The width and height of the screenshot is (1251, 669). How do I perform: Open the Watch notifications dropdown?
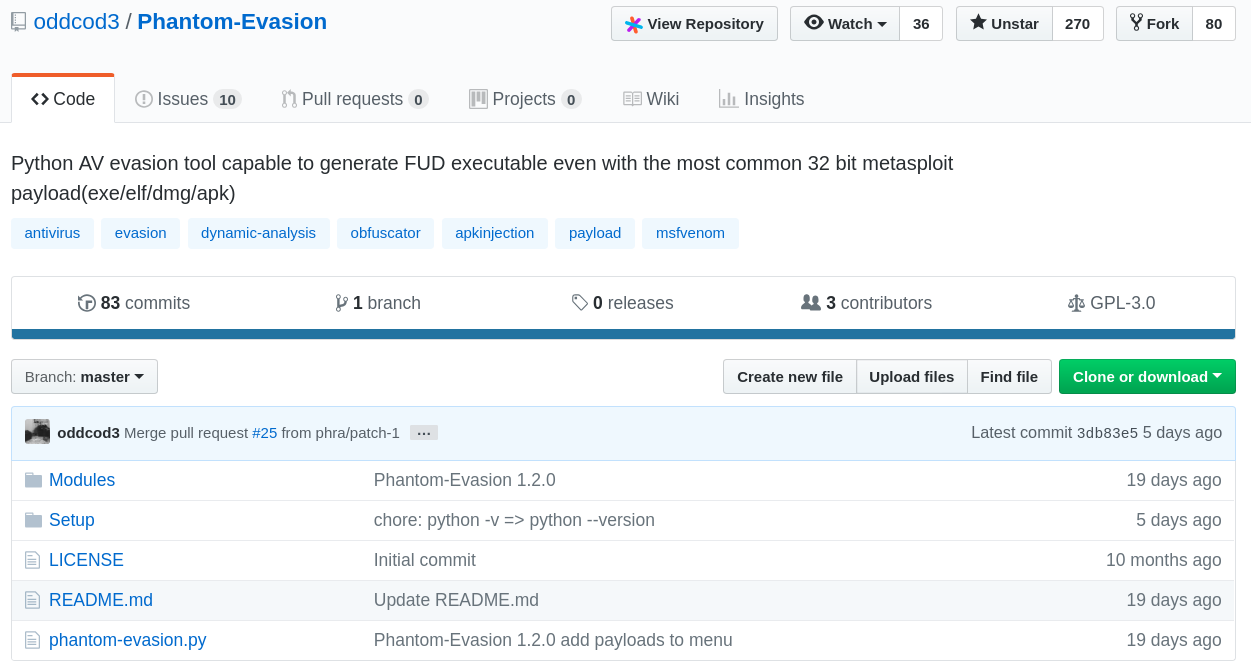pos(845,24)
